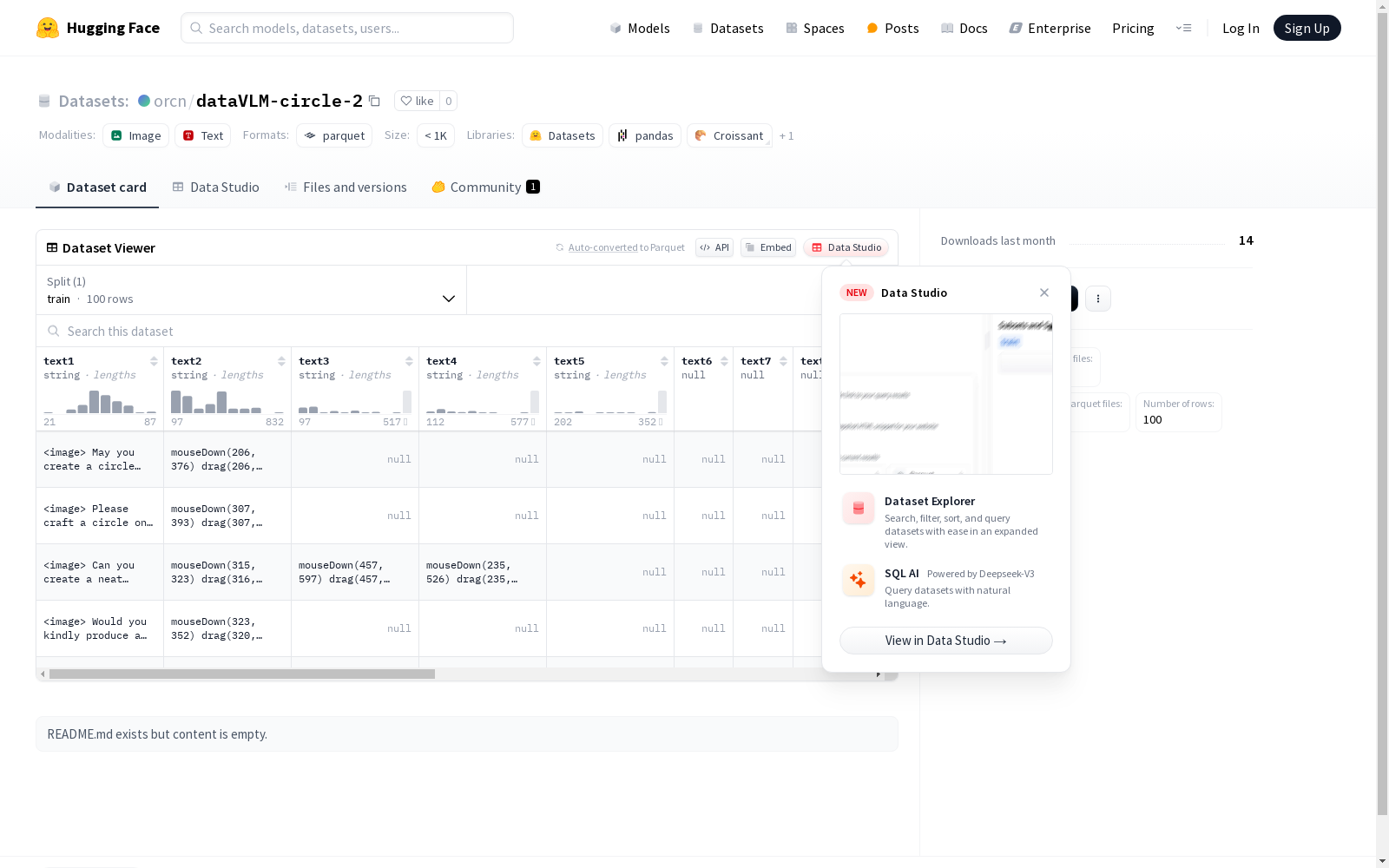Sort the text6 column
This screenshot has width=1389, height=868.
pyautogui.click(x=724, y=361)
